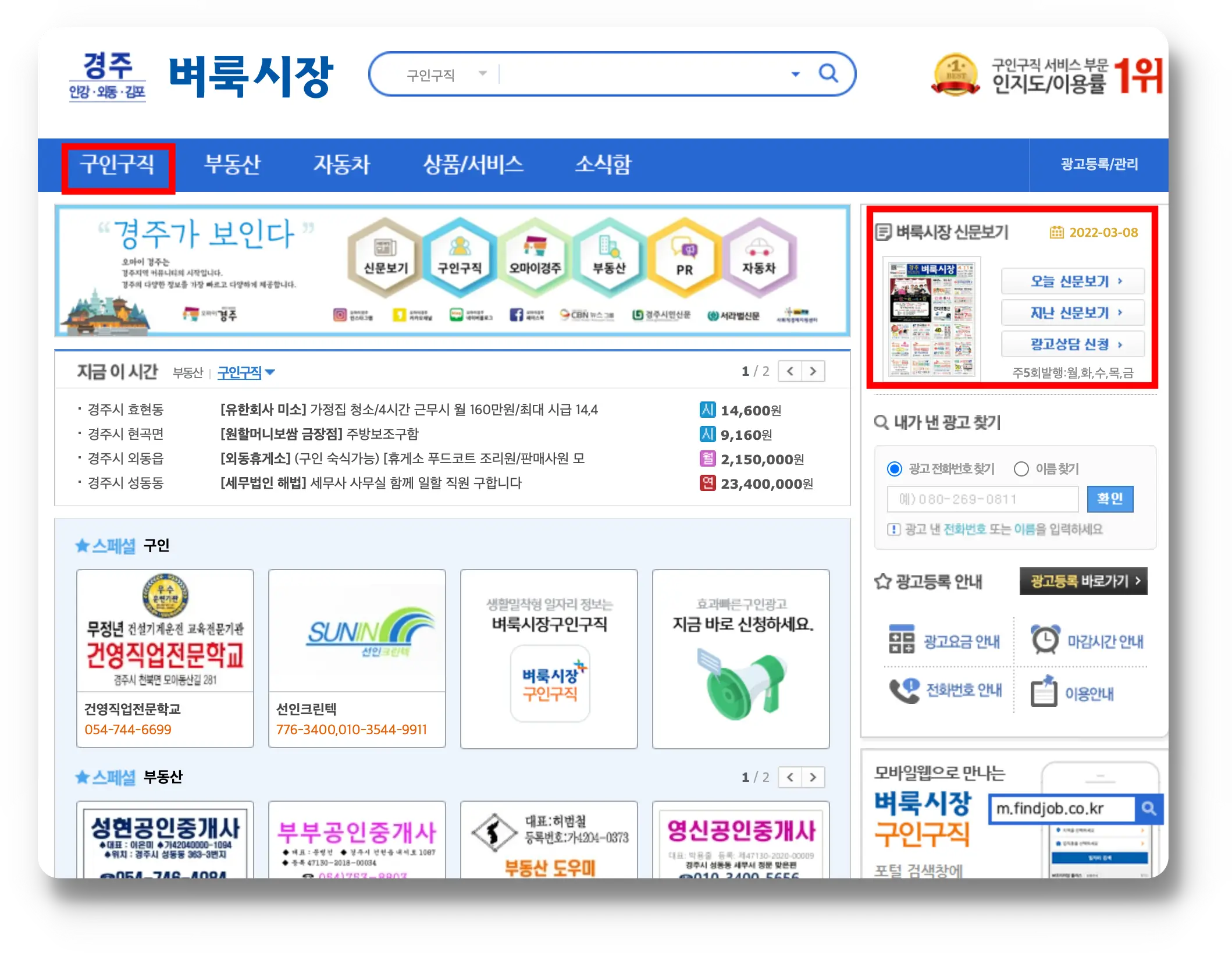The image size is (1232, 953).
Task: Expand the search history arrow beside magnifier
Action: (x=795, y=74)
